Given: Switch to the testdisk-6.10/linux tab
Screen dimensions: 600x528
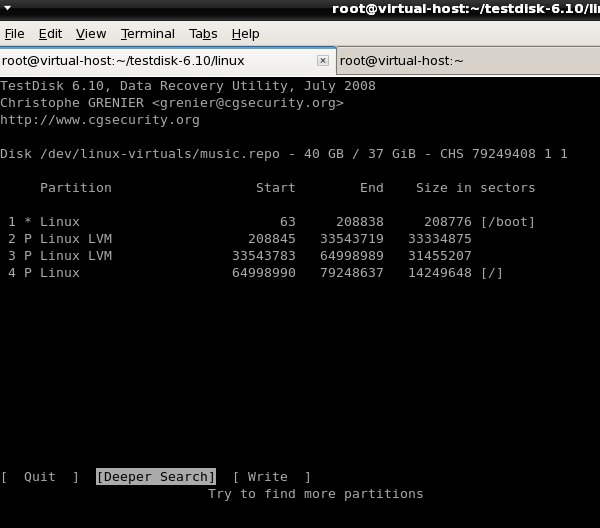Looking at the screenshot, I should (168, 61).
